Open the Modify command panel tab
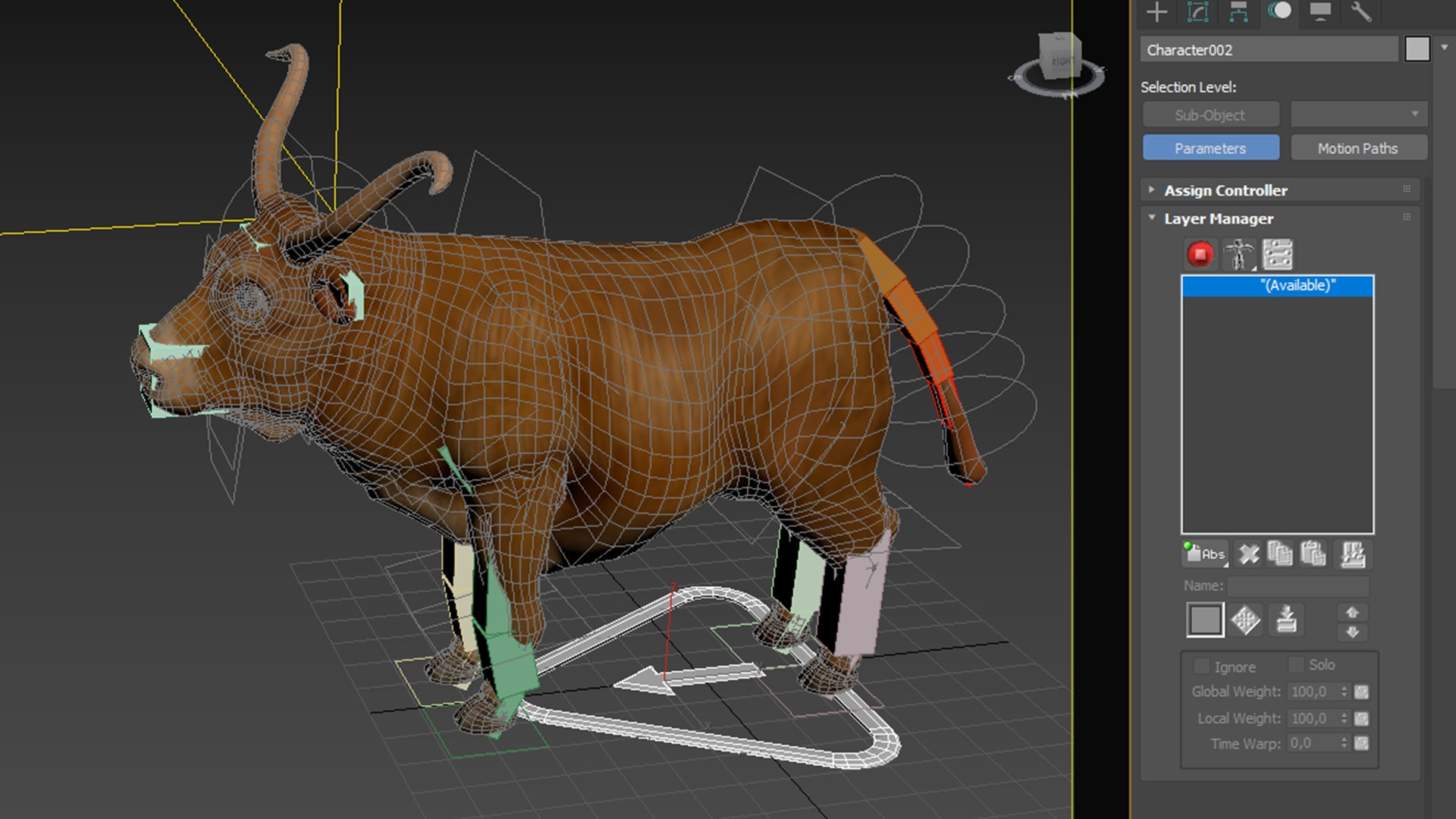 1197,11
